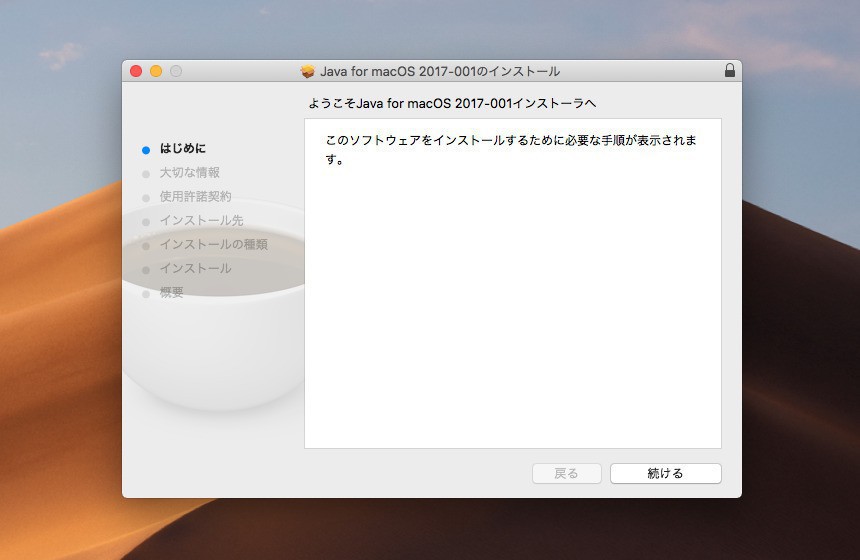Click the installer package icon in title

(308, 71)
